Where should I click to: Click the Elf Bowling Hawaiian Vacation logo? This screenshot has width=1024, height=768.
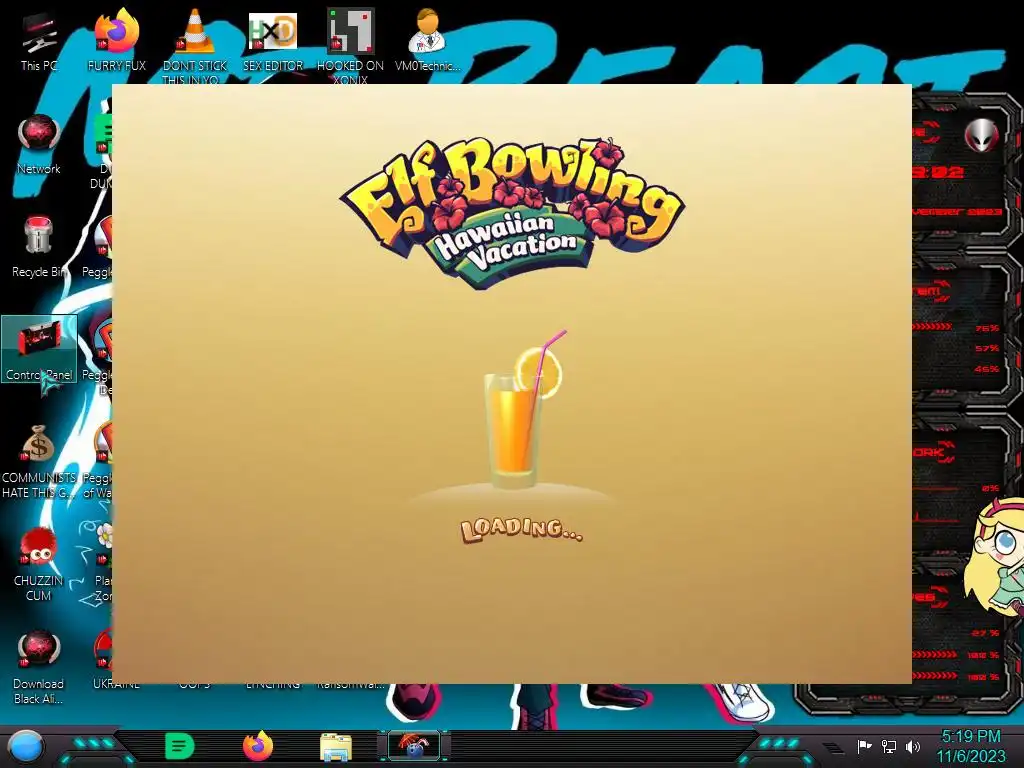click(513, 212)
